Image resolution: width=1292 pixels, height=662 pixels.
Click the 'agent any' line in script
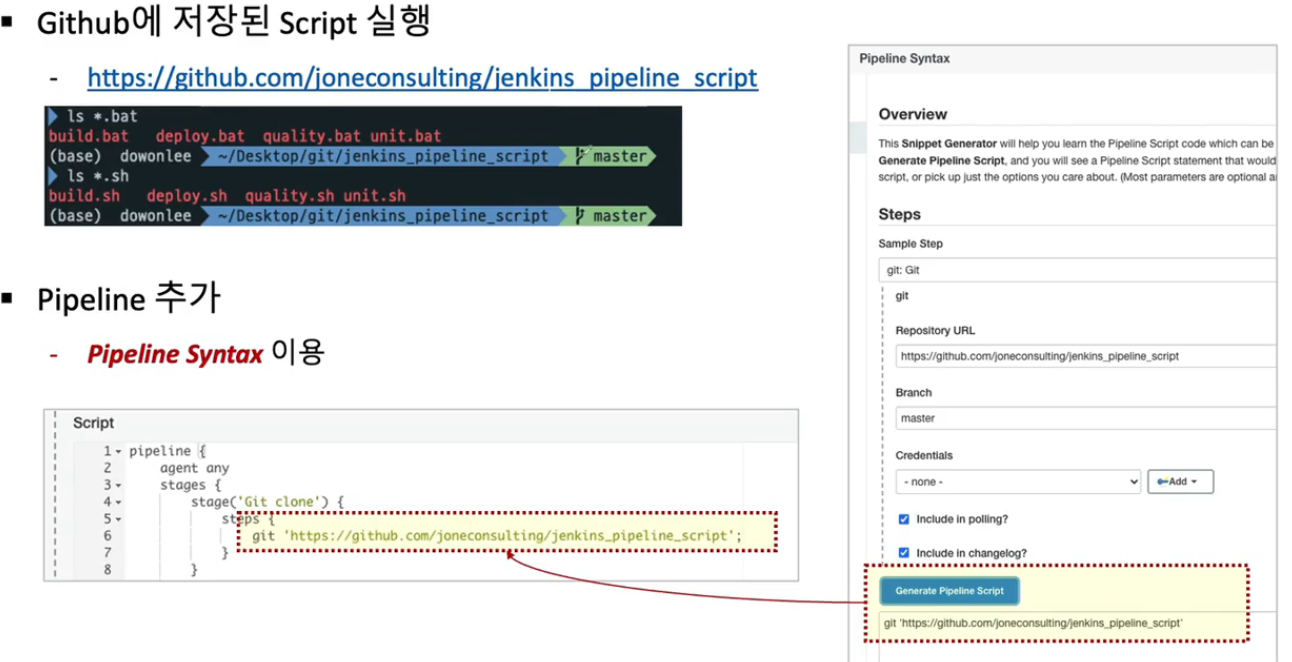point(194,468)
